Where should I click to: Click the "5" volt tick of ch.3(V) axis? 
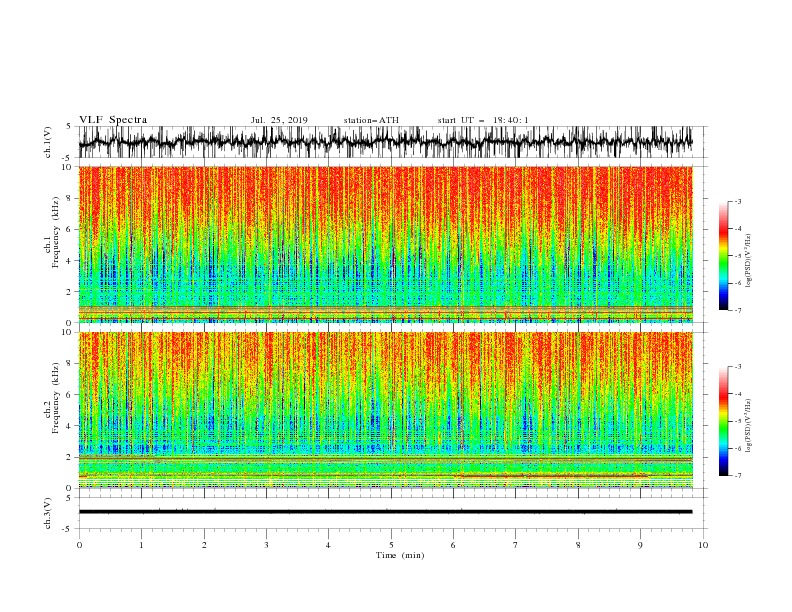click(x=69, y=498)
